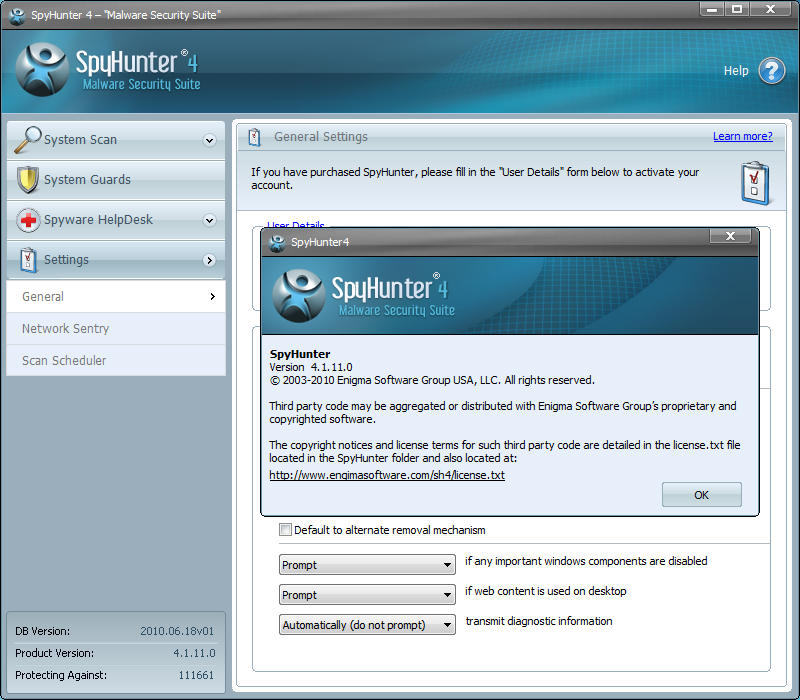Open the windows components disabled Prompt dropdown
This screenshot has height=700, width=800.
click(x=367, y=565)
